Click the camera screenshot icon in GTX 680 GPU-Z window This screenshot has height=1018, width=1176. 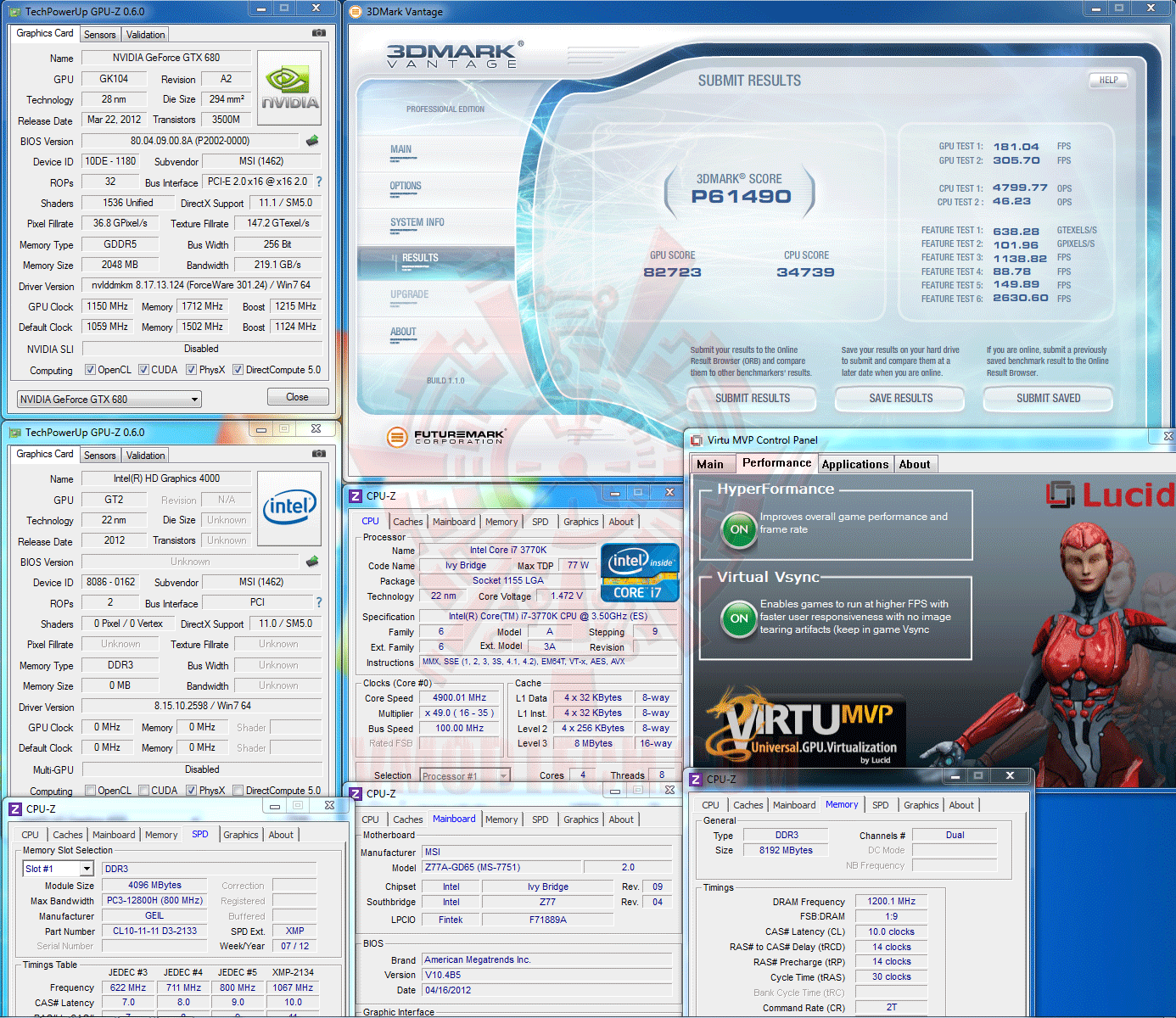319,33
